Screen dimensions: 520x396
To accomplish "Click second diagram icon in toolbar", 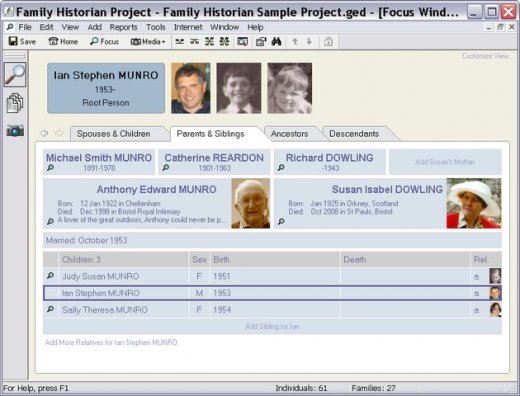I will pos(194,41).
